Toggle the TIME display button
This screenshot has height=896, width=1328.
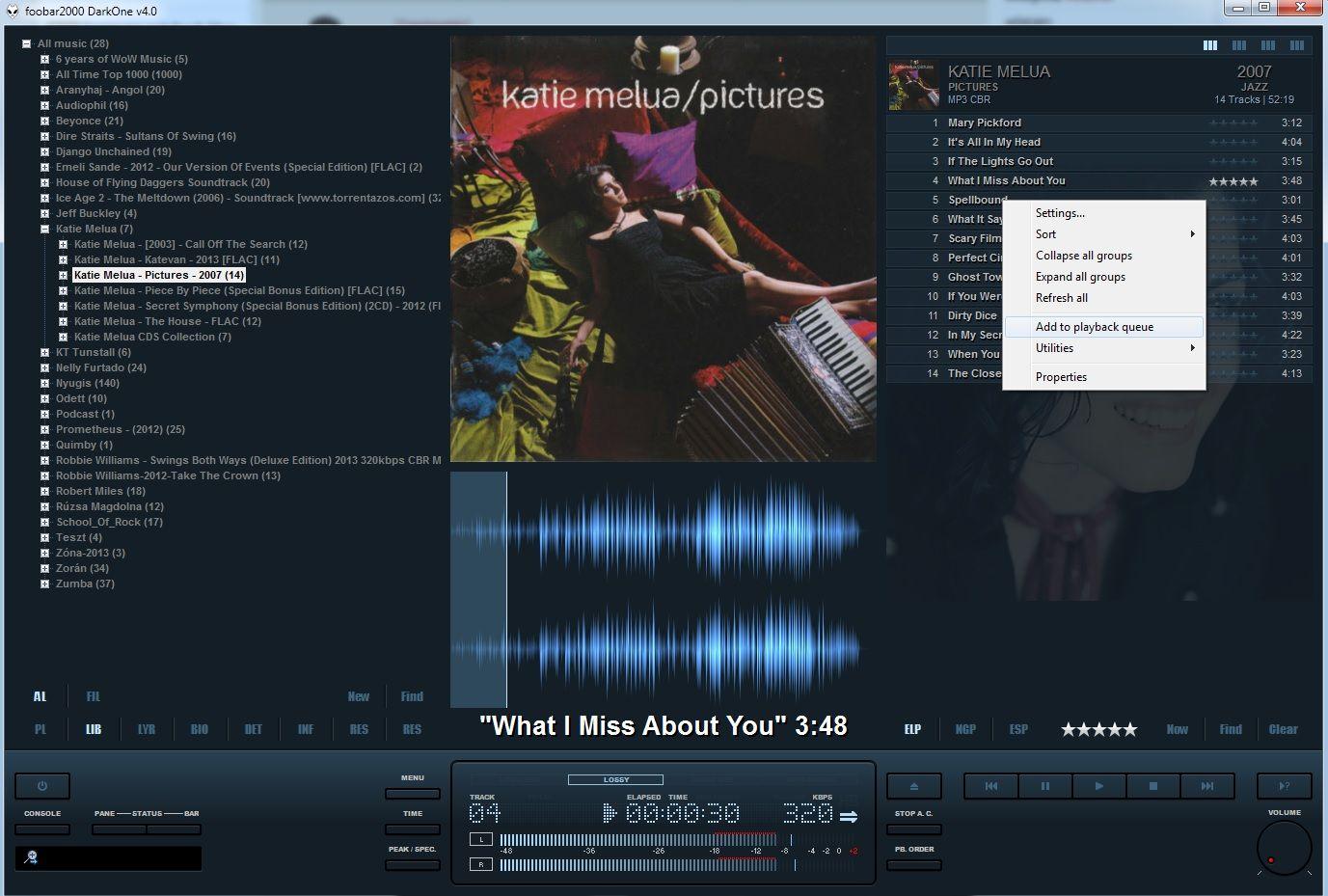point(413,829)
